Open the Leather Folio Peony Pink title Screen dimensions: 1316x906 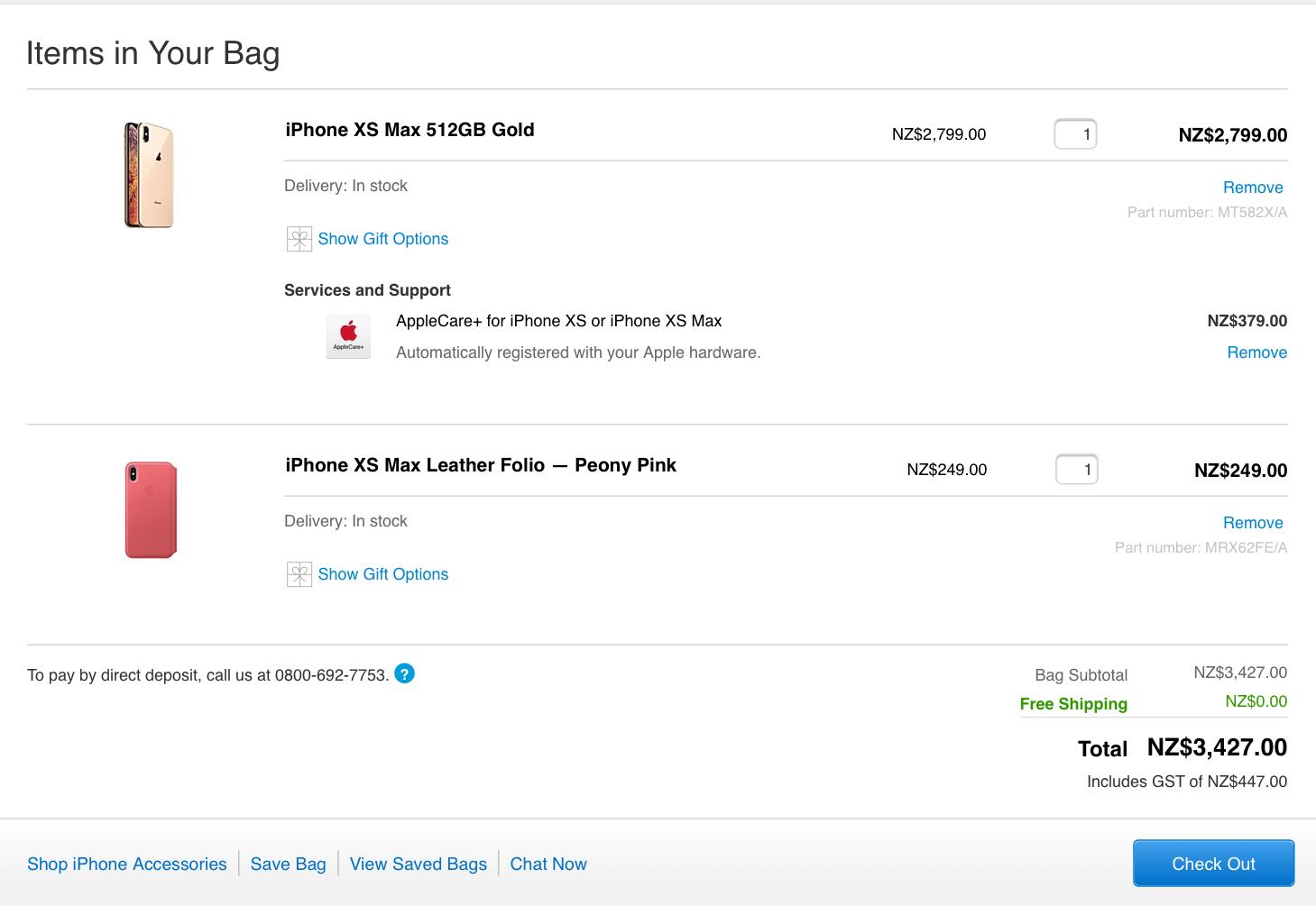481,465
